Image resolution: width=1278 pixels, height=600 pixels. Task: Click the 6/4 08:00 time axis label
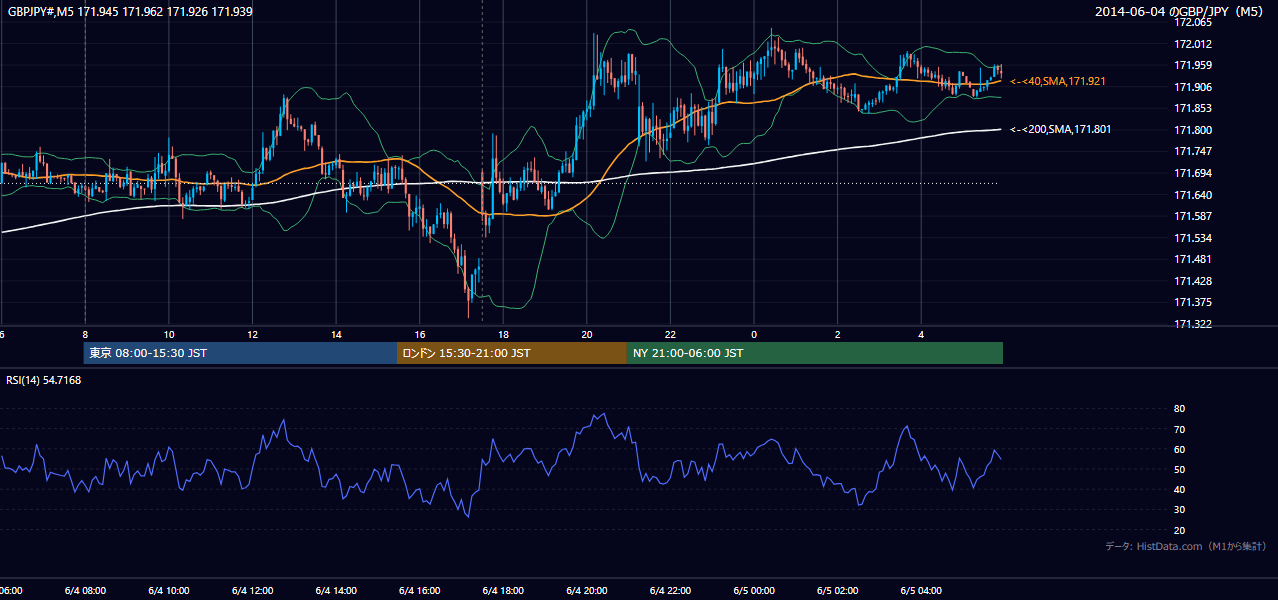tap(85, 591)
